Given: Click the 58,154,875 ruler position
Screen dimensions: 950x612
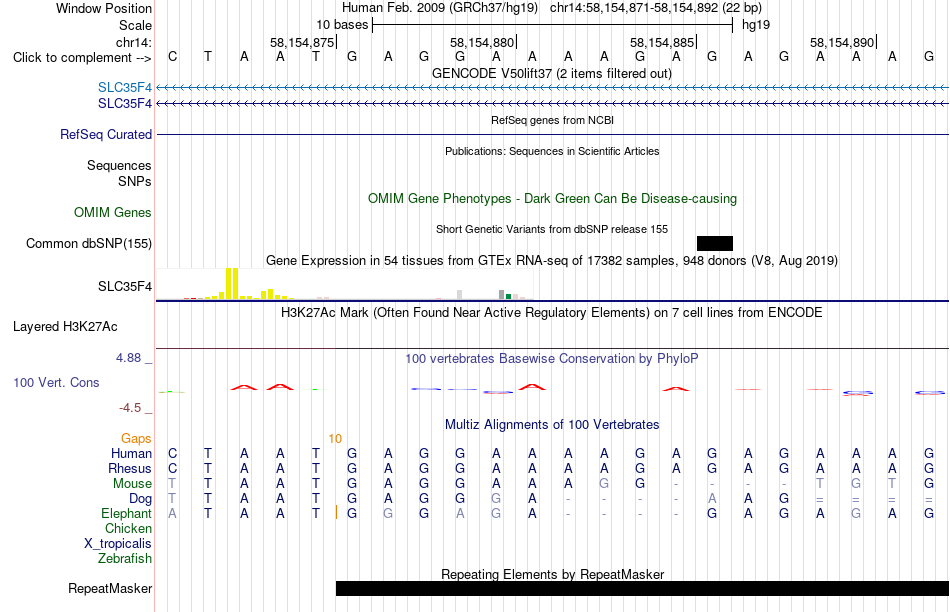Looking at the screenshot, I should [302, 42].
